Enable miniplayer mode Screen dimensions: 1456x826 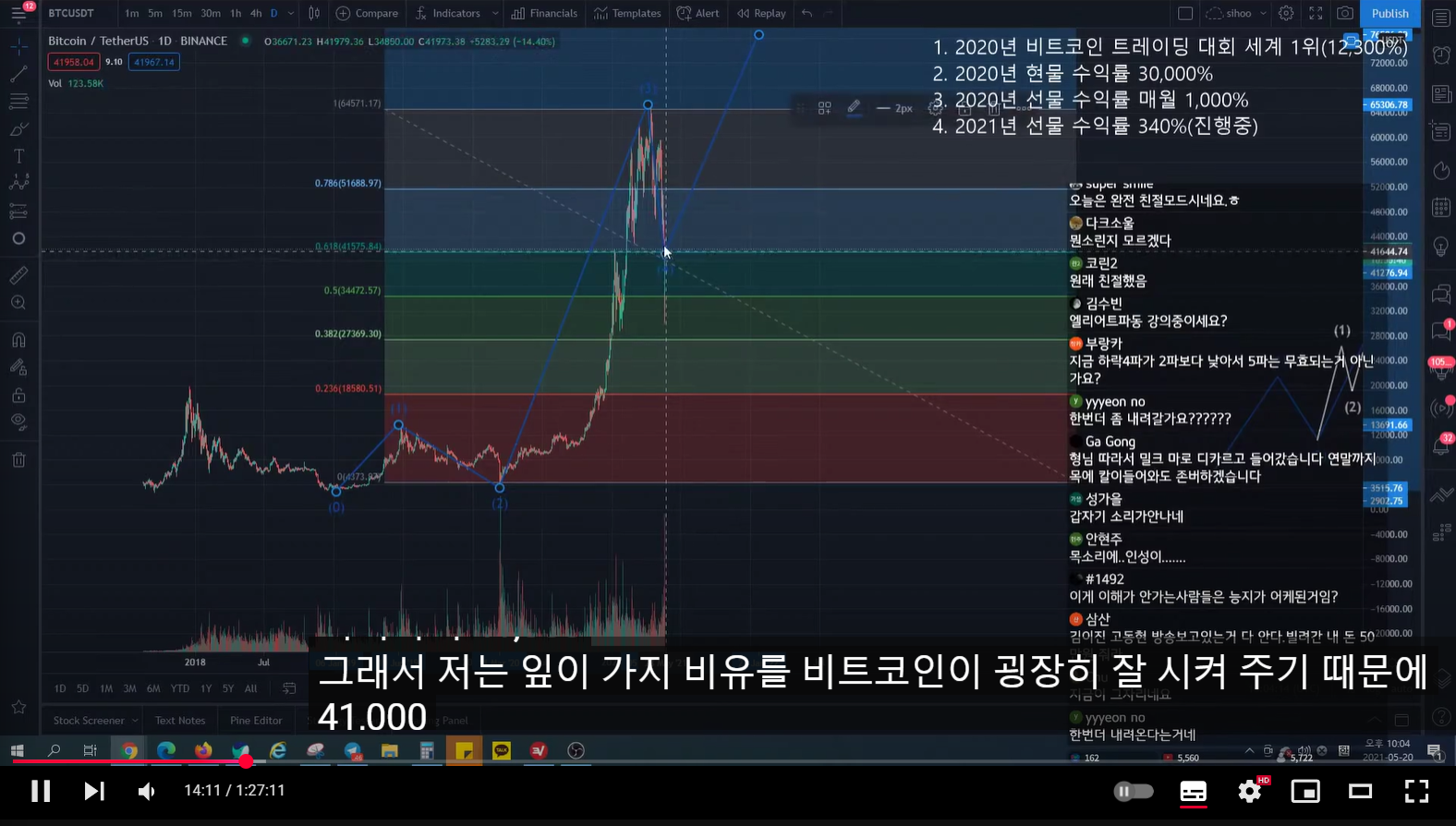pyautogui.click(x=1305, y=791)
